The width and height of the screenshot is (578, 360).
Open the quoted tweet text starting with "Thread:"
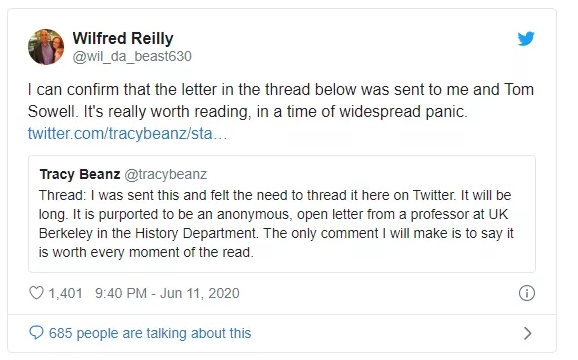pos(276,224)
